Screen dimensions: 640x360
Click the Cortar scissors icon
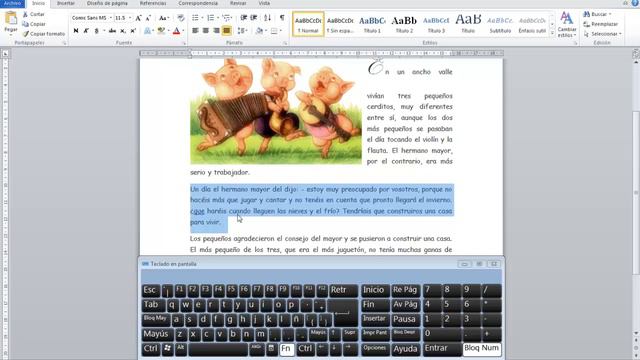tap(25, 14)
